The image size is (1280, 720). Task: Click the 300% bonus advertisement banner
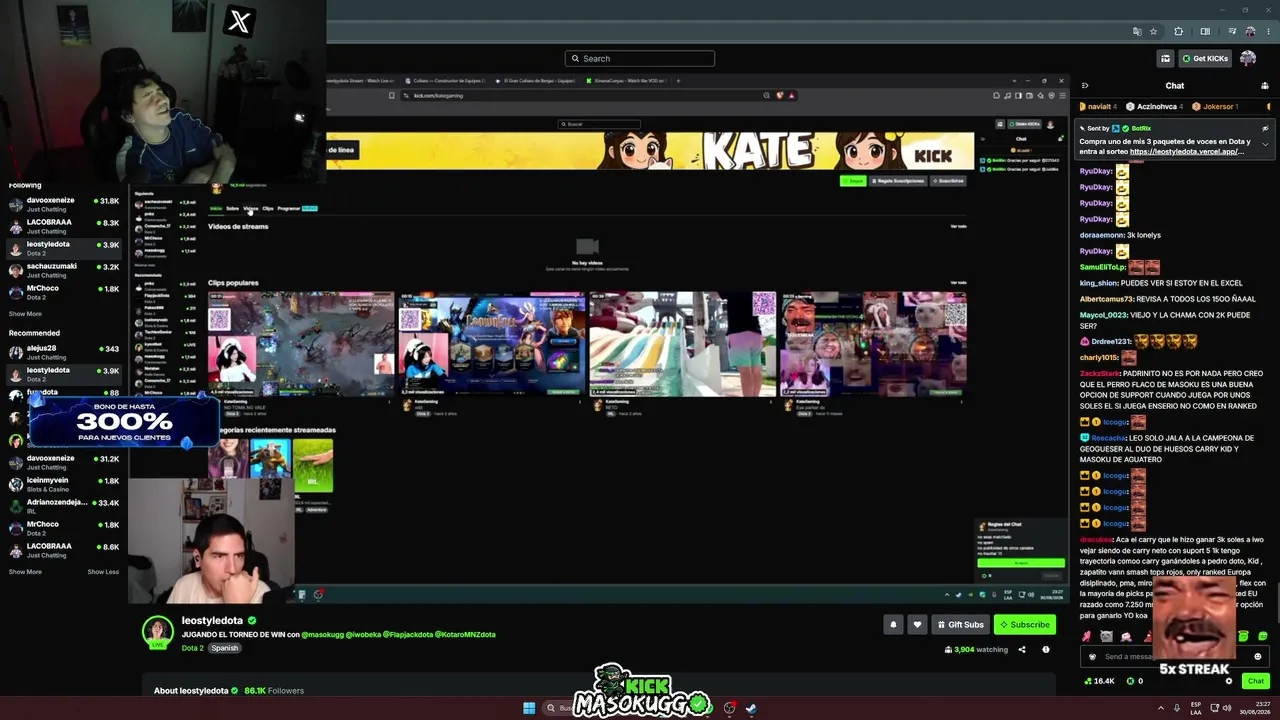(124, 421)
